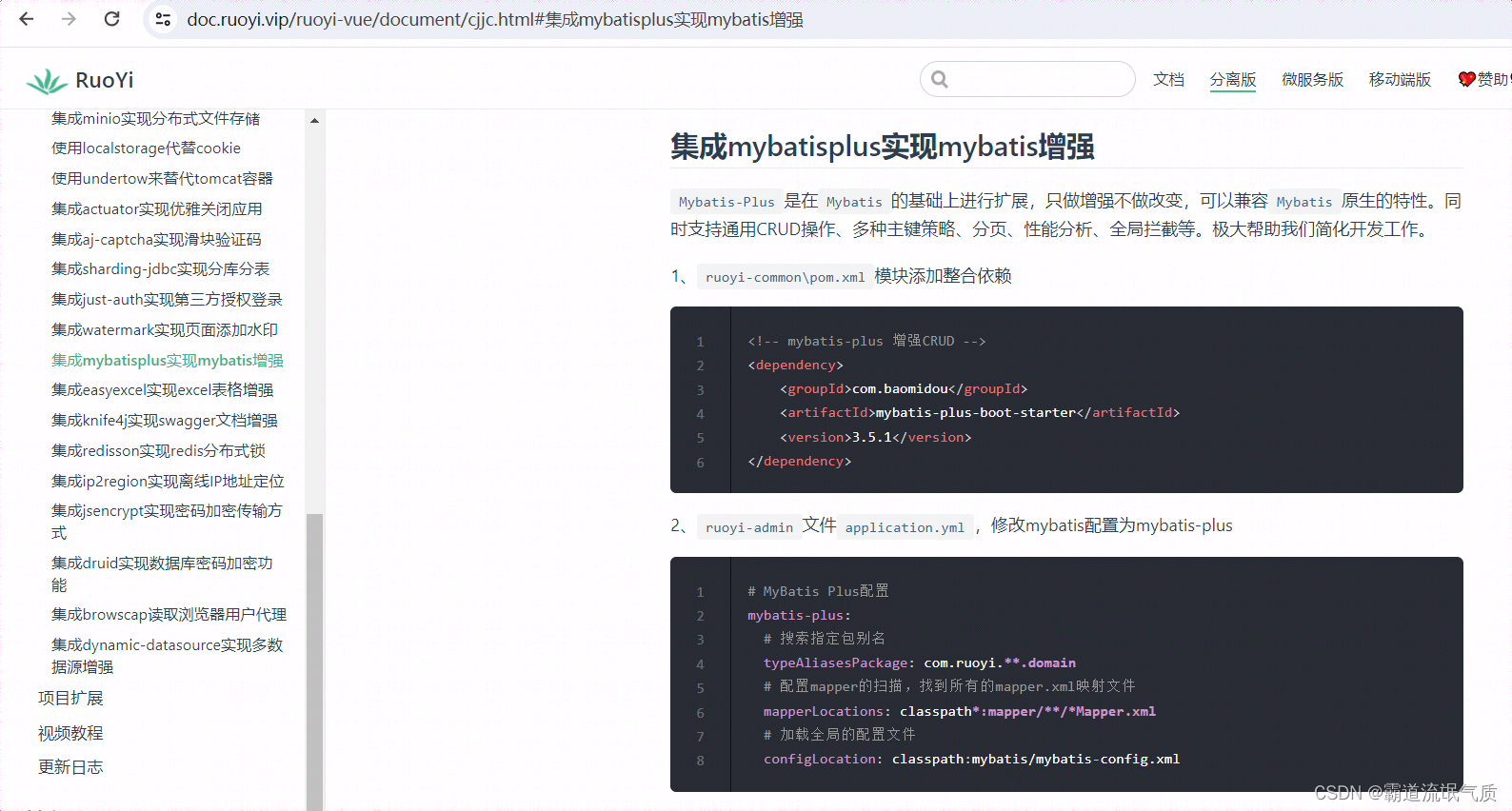
Task: Open 集成sharding-jdbc实现分库分表 sidebar link
Action: (x=160, y=268)
